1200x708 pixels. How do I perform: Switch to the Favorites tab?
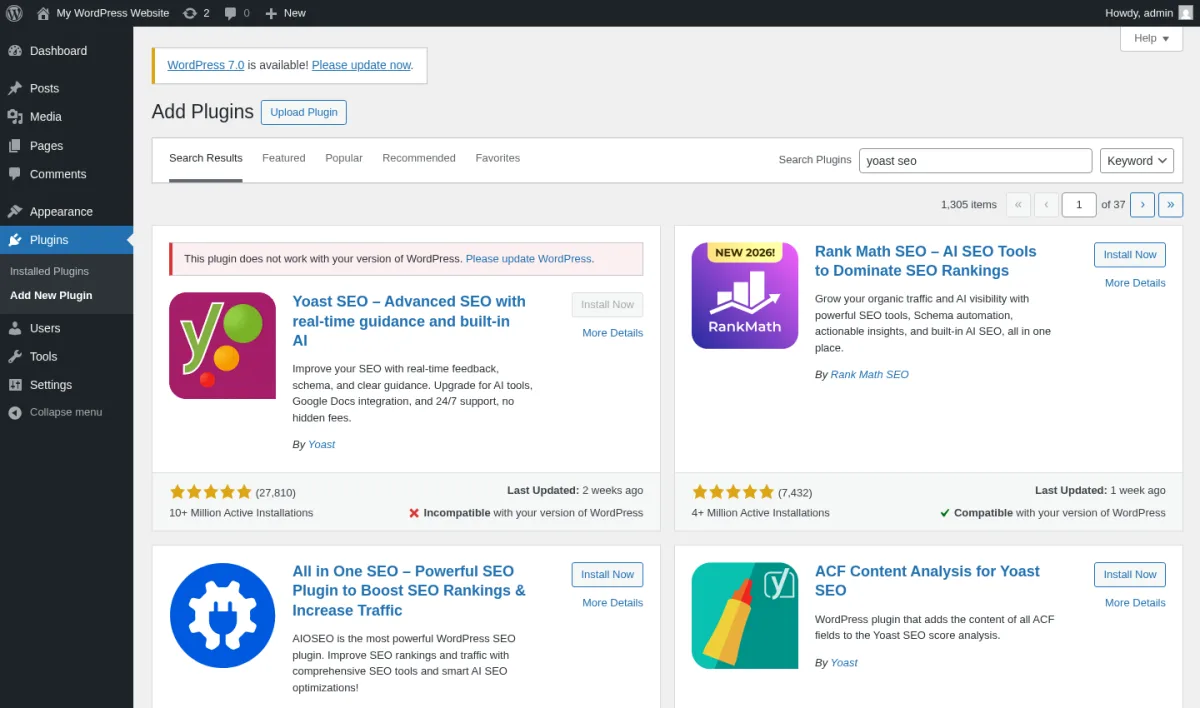[x=498, y=158]
